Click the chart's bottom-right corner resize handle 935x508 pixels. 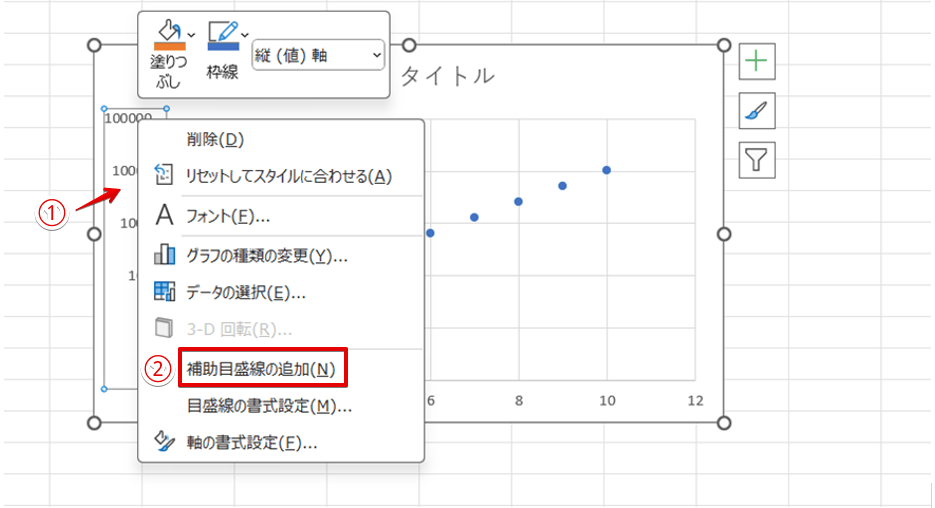point(723,423)
